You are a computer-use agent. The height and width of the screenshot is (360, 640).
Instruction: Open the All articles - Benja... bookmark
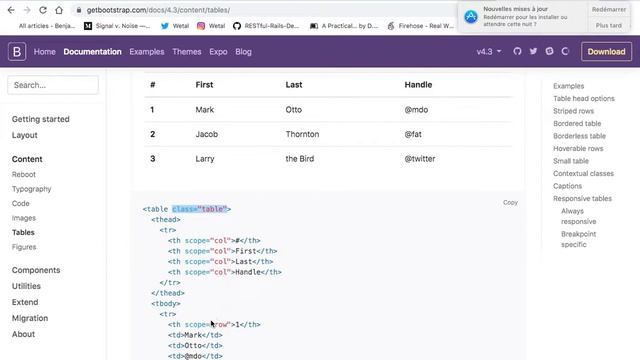[47, 26]
